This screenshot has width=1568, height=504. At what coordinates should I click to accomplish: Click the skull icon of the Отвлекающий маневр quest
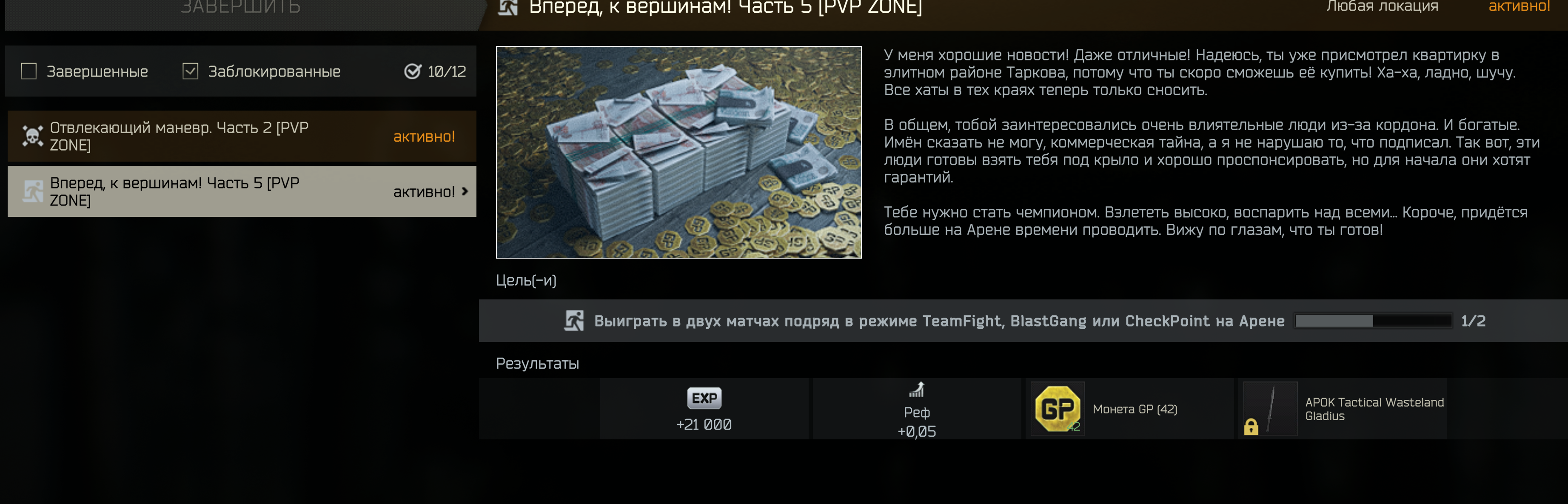pos(32,136)
